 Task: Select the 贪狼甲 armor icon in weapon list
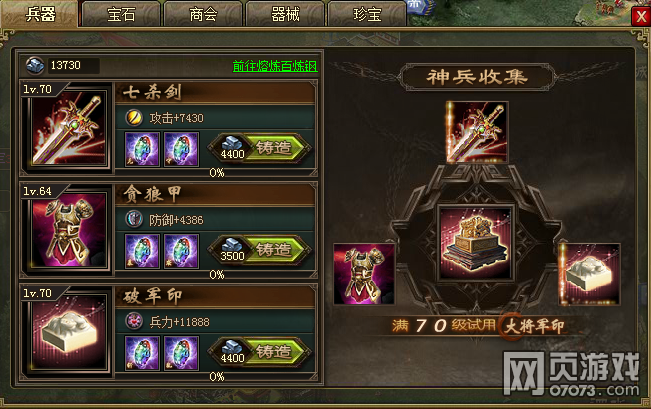[x=69, y=230]
